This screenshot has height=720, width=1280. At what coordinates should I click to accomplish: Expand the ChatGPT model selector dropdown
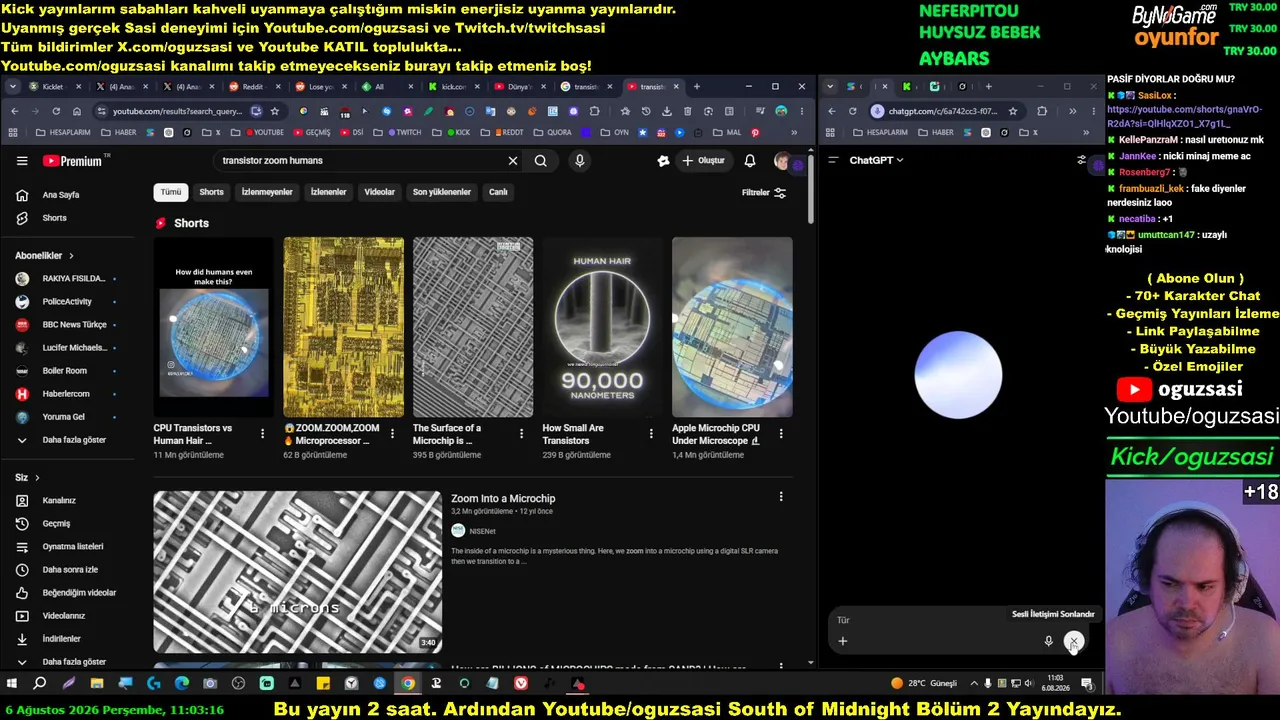tap(876, 160)
